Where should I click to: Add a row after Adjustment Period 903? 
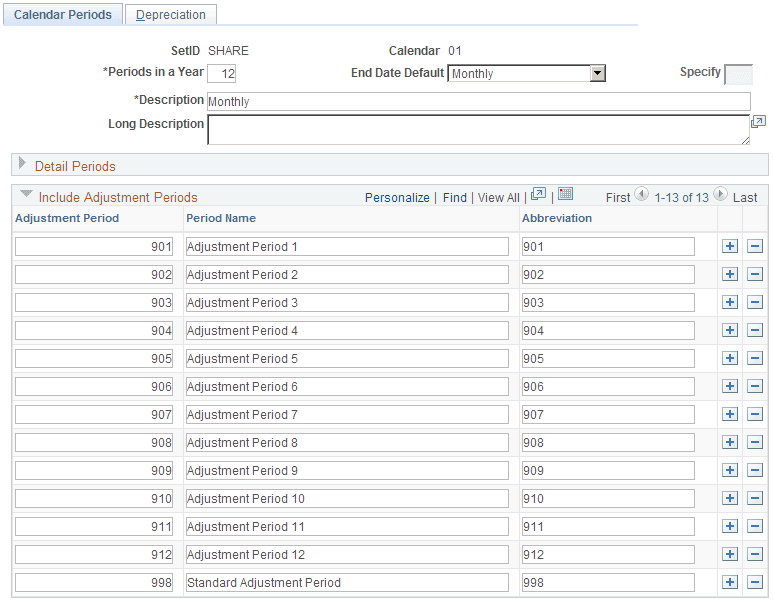[730, 302]
